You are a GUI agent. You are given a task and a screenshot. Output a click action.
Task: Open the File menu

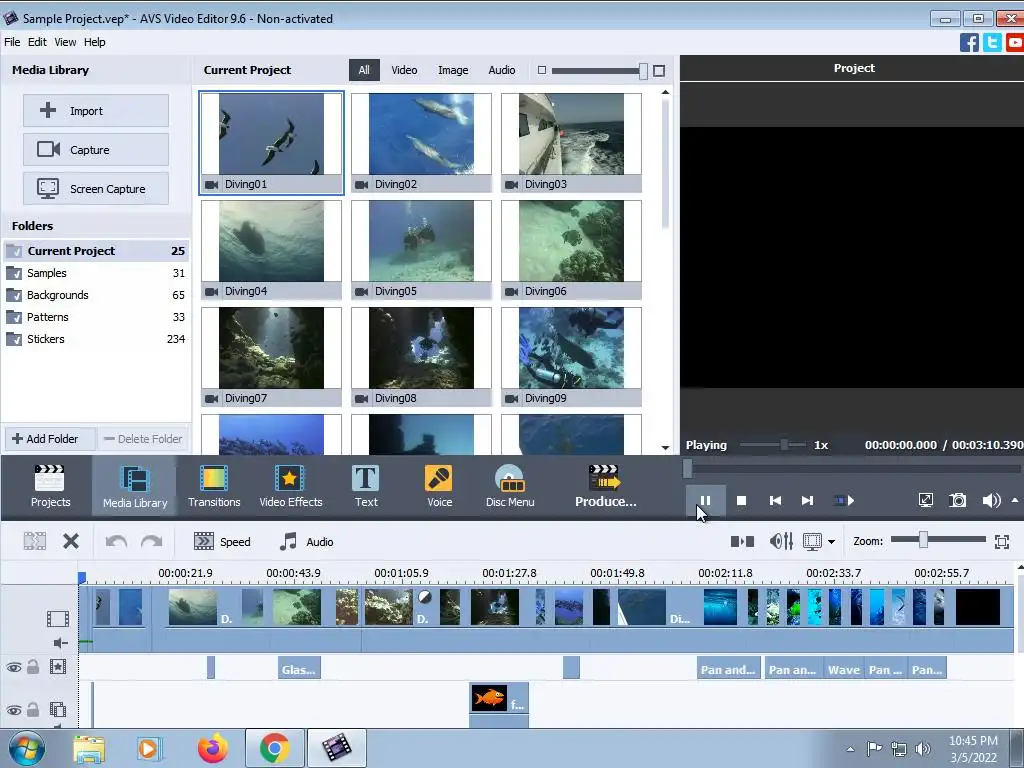(12, 42)
